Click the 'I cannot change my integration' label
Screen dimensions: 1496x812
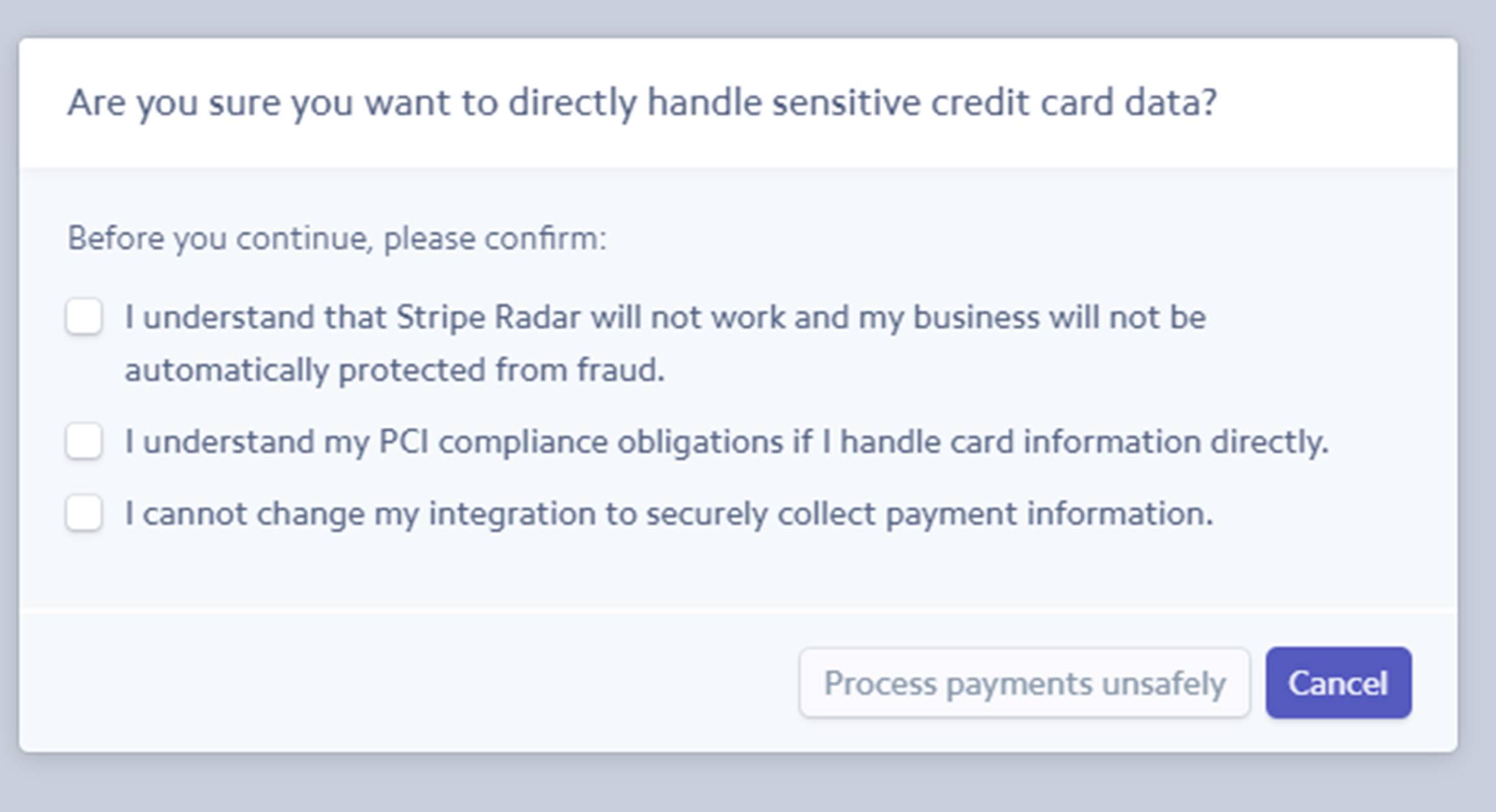coord(669,514)
